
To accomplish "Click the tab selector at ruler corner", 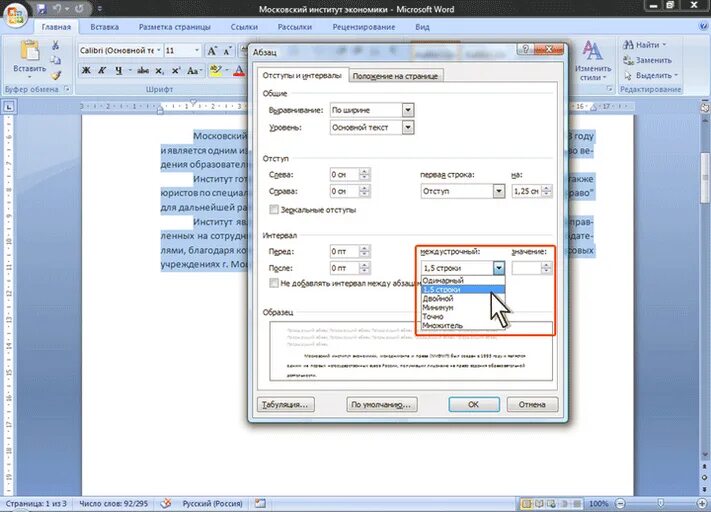I will tap(9, 107).
